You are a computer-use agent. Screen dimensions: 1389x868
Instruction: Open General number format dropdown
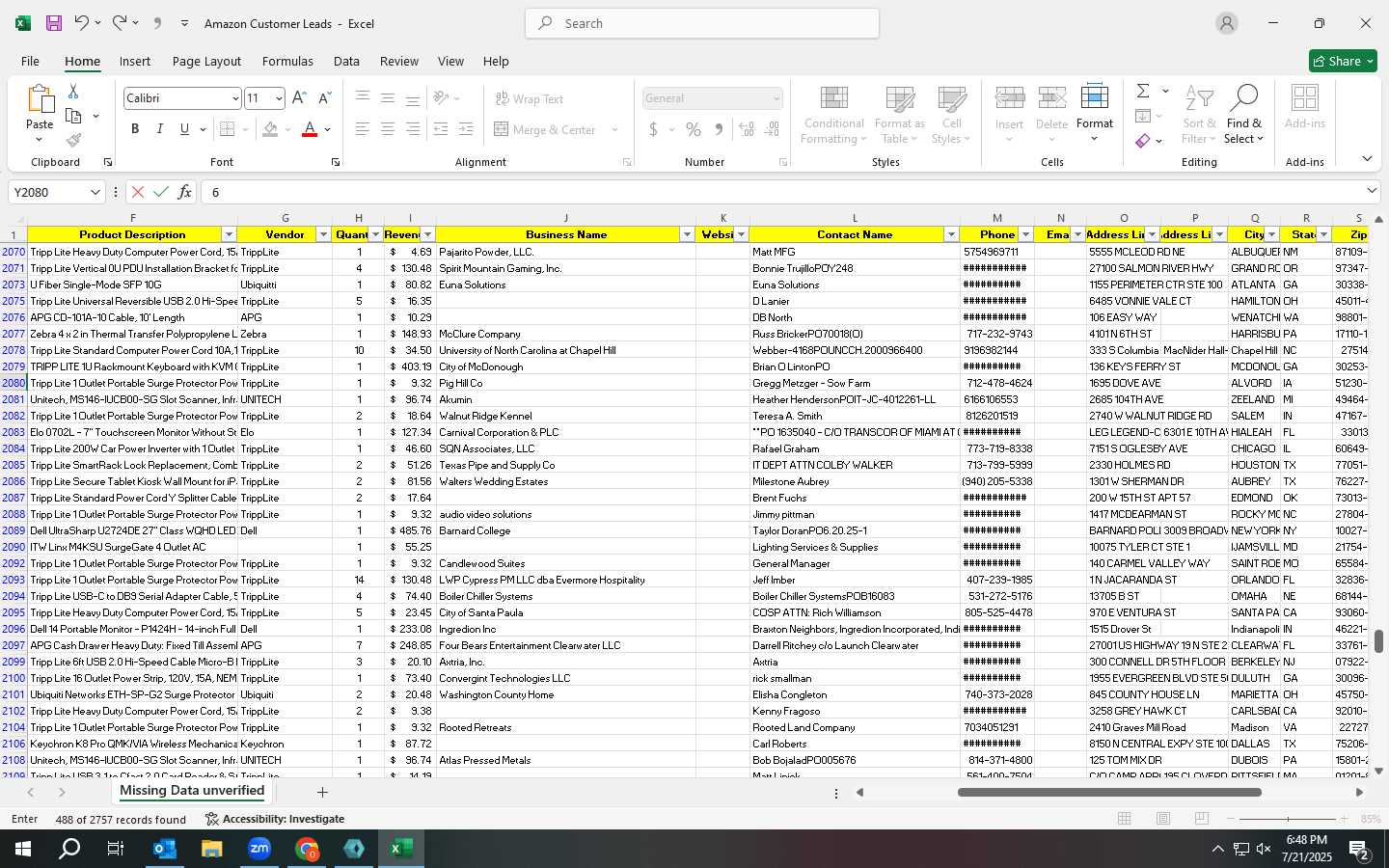pyautogui.click(x=776, y=98)
